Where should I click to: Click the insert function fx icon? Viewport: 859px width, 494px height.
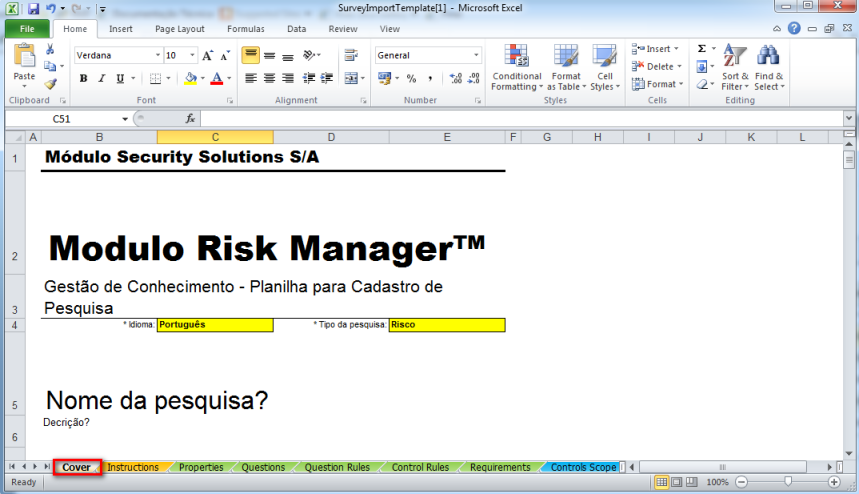(190, 118)
